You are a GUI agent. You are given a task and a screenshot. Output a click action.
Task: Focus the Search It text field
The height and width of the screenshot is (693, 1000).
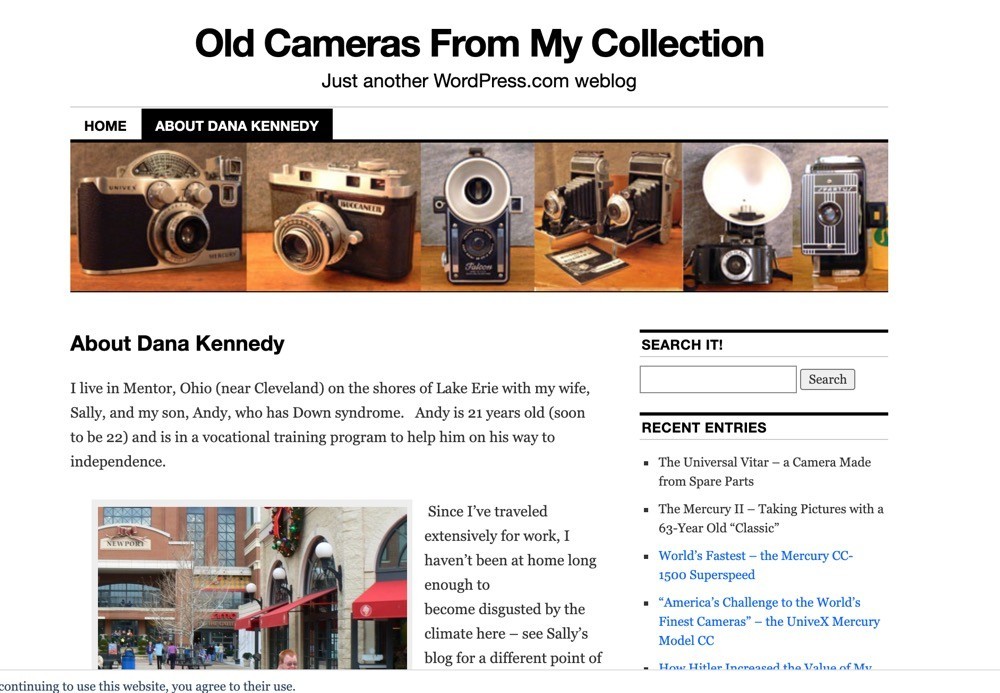click(x=718, y=379)
